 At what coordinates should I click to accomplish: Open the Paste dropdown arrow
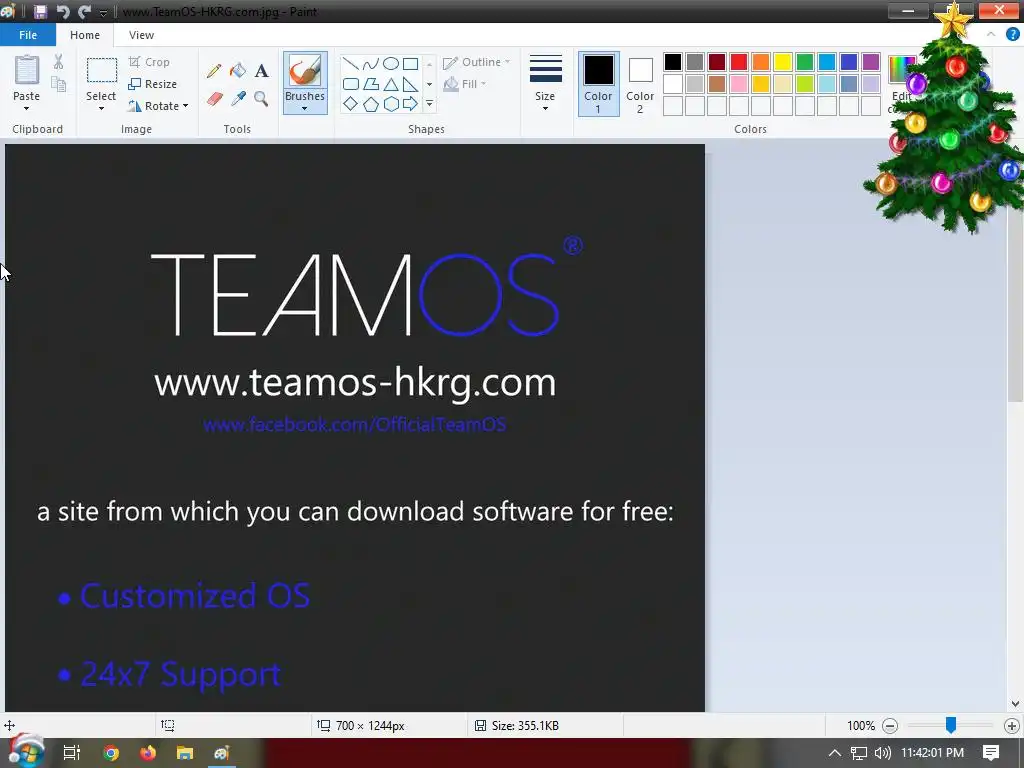click(26, 108)
